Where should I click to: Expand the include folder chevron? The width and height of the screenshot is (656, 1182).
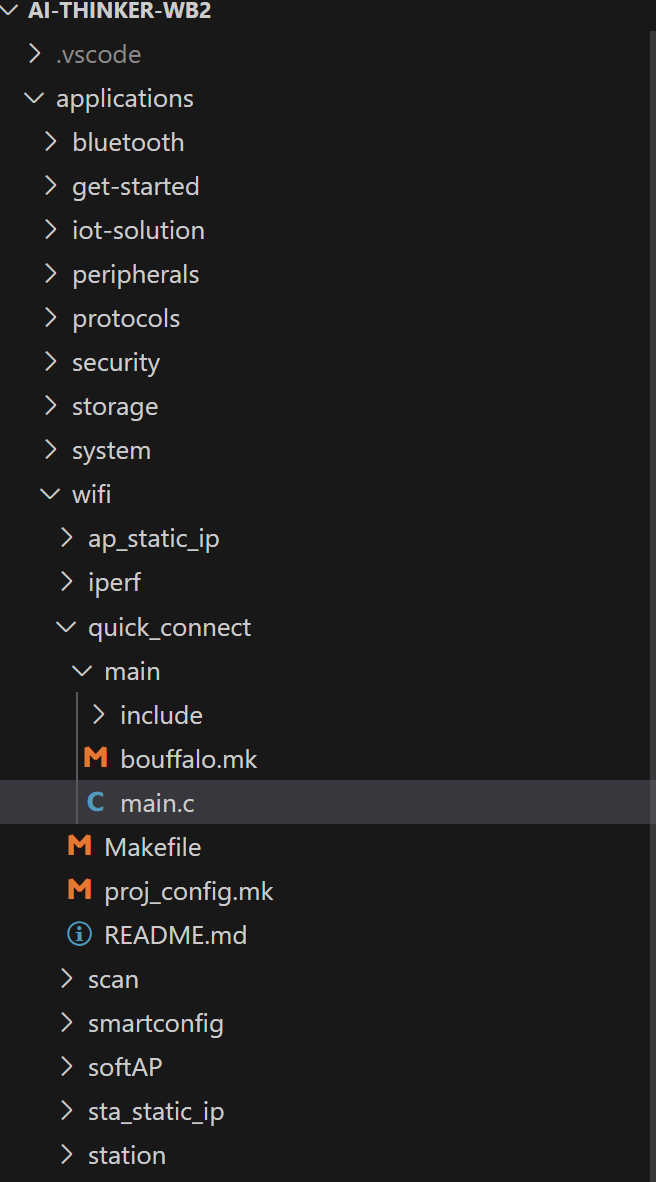point(98,715)
